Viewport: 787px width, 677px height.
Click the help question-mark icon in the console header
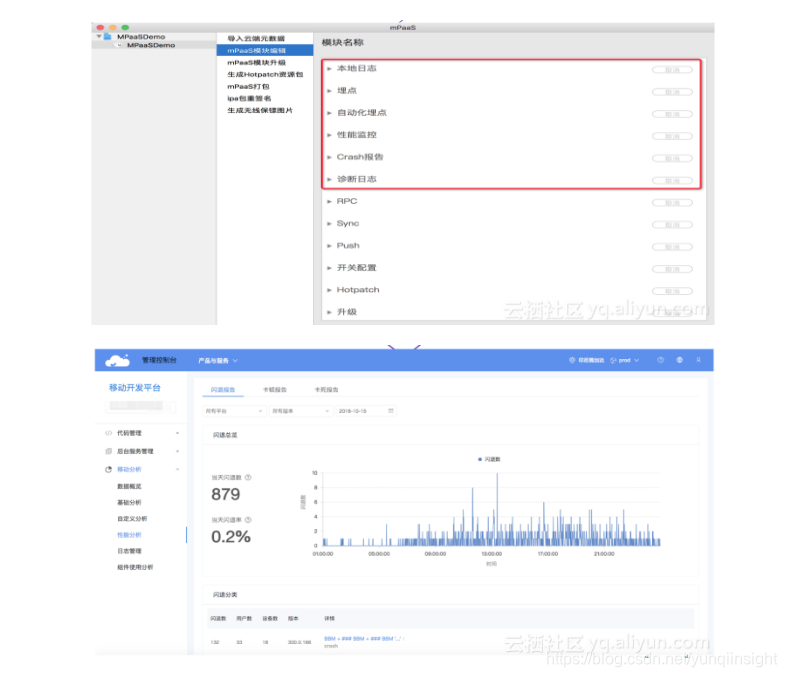(661, 360)
